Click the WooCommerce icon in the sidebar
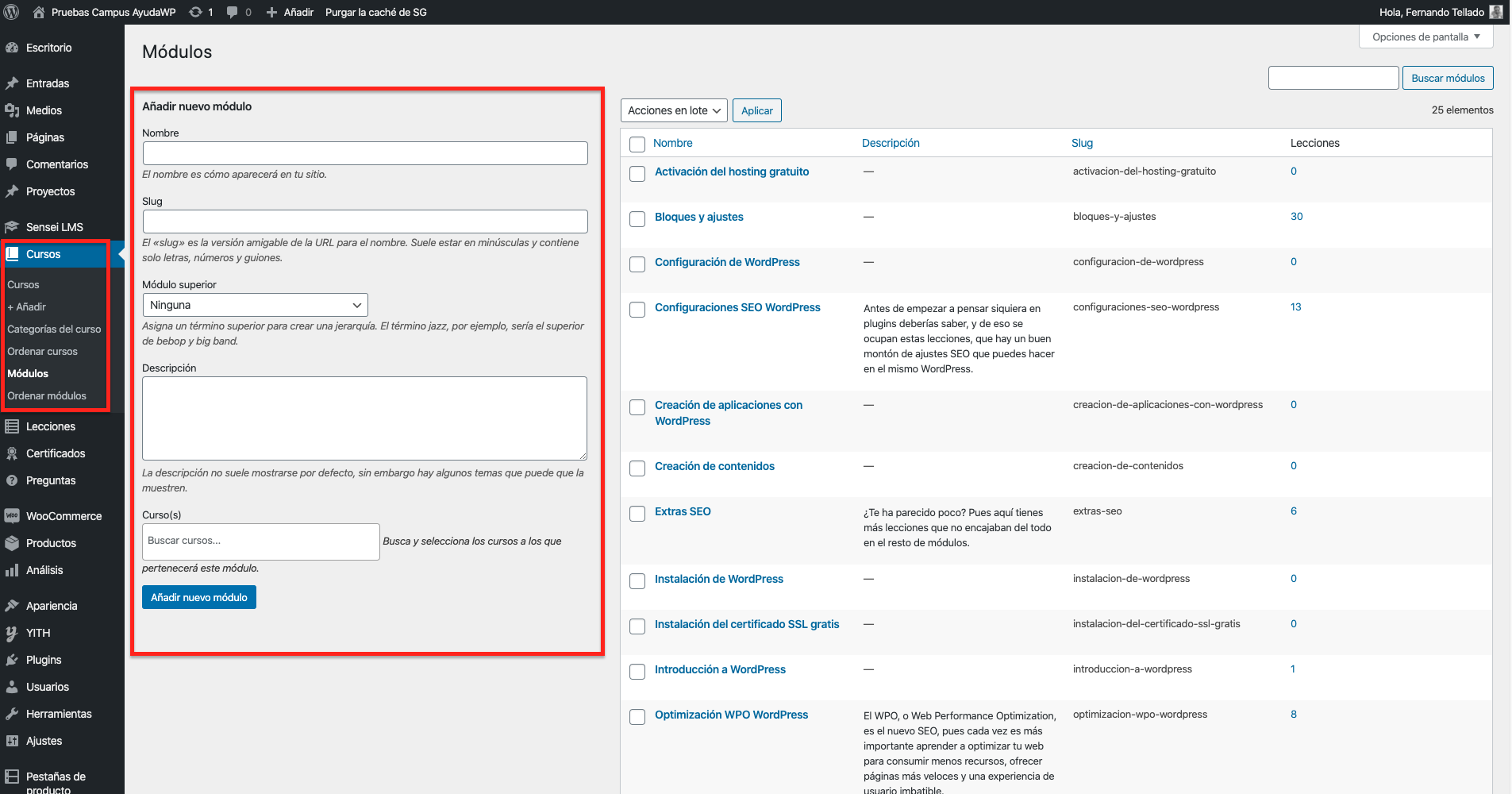This screenshot has height=794, width=1512. point(12,516)
